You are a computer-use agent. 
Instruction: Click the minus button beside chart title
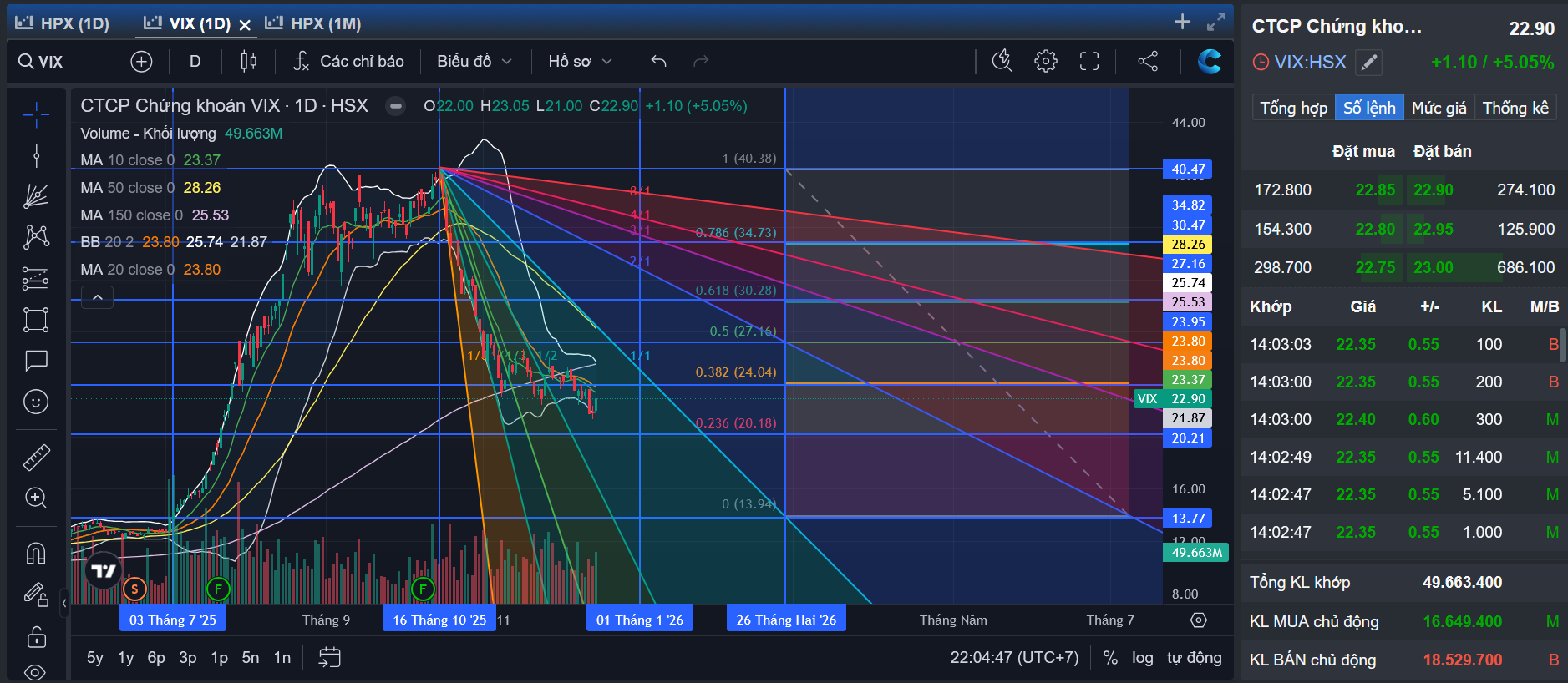coord(396,106)
